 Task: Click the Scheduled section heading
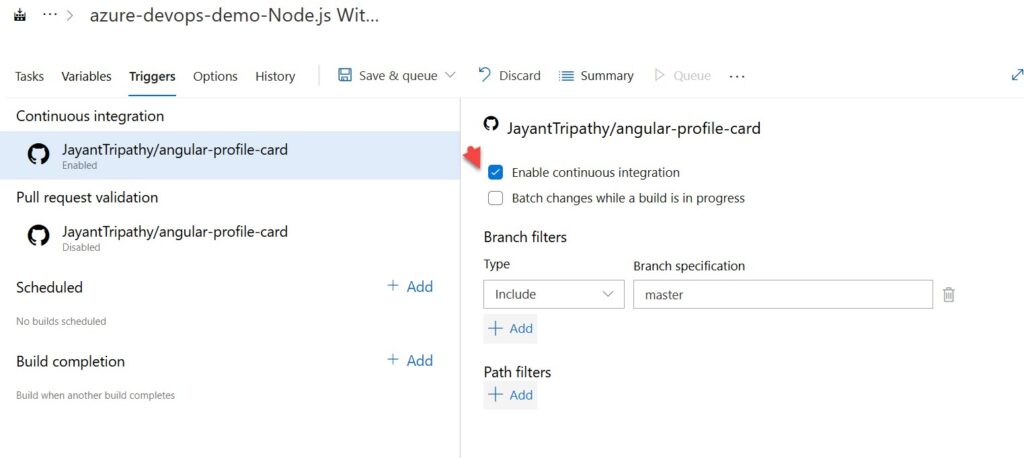(50, 287)
